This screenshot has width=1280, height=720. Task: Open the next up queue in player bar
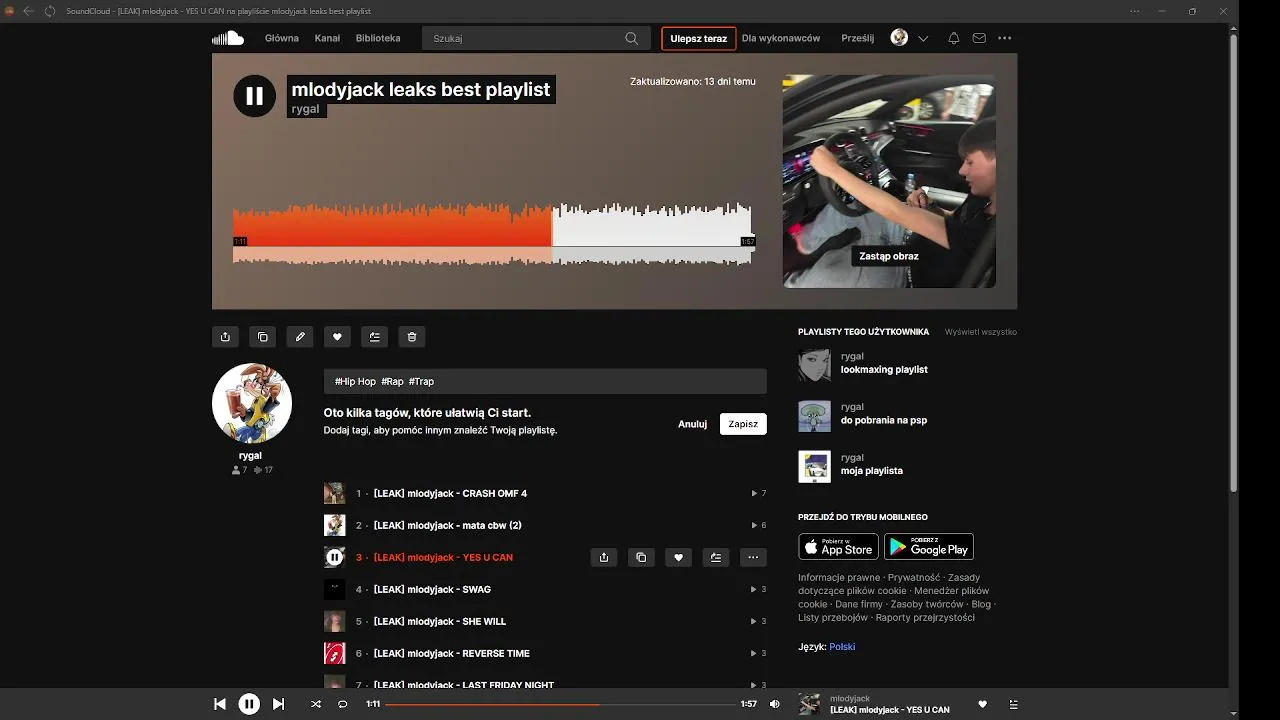point(1013,704)
